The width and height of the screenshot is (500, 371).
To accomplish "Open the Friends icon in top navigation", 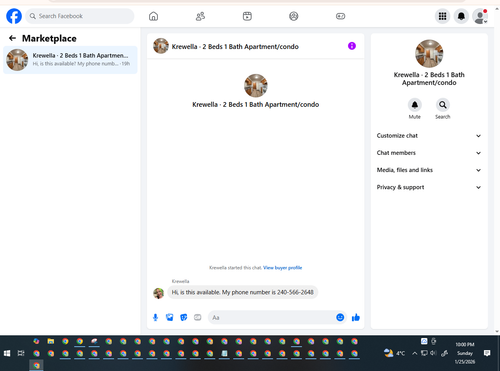I will (200, 16).
